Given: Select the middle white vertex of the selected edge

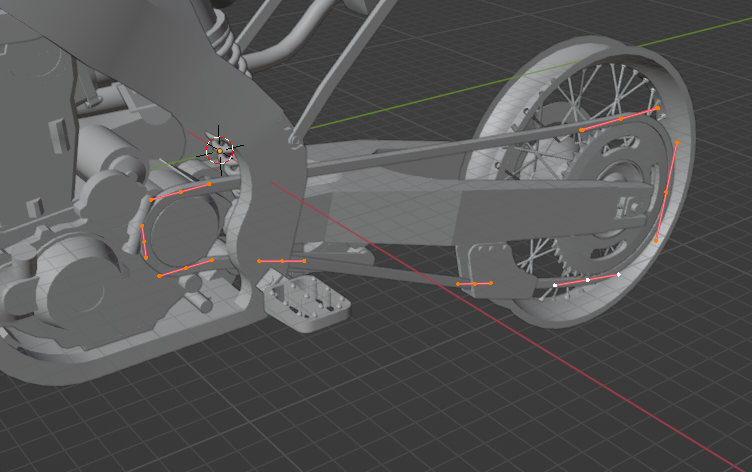Looking at the screenshot, I should point(588,280).
